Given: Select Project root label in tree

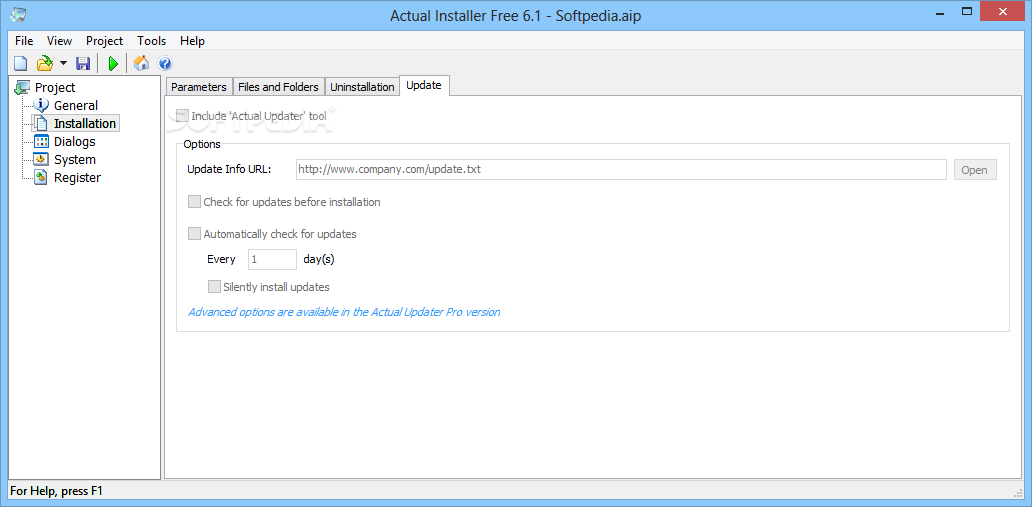Looking at the screenshot, I should [x=55, y=87].
